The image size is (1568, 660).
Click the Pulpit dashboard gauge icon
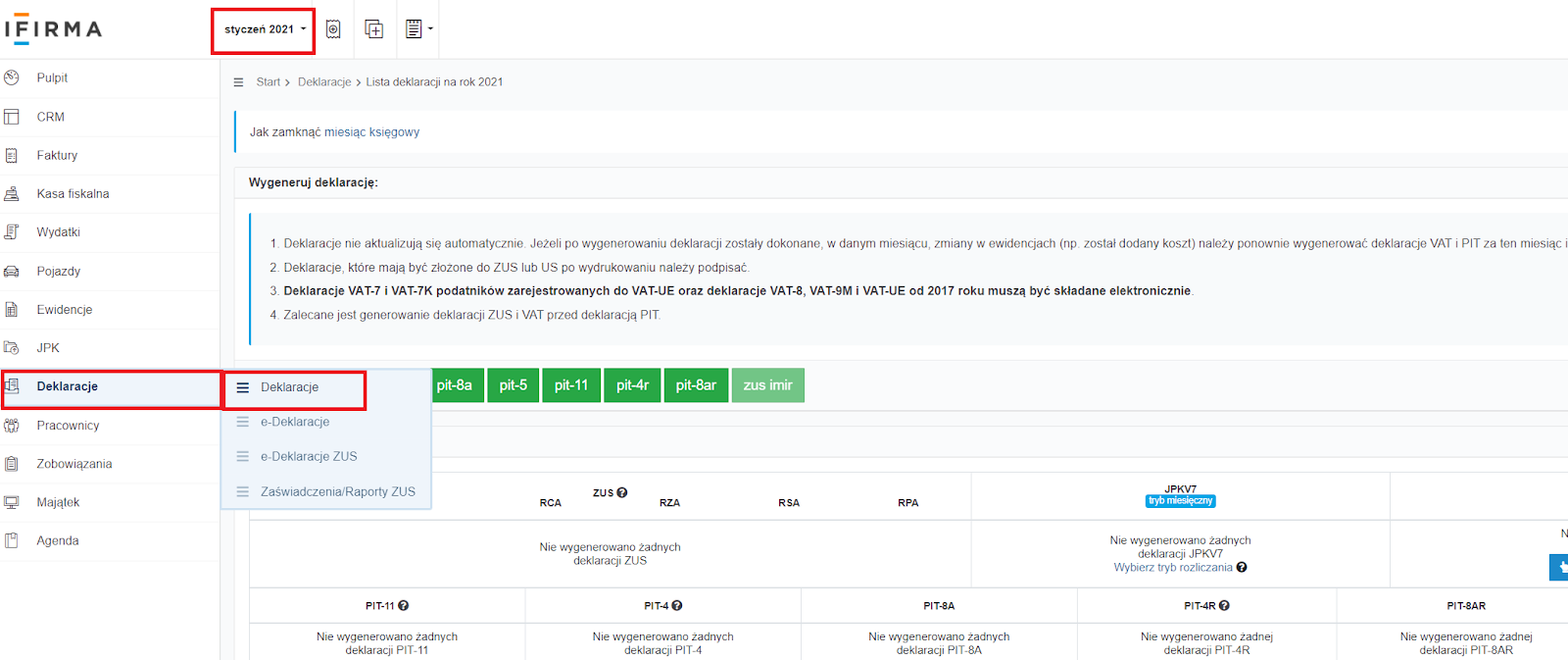click(12, 77)
